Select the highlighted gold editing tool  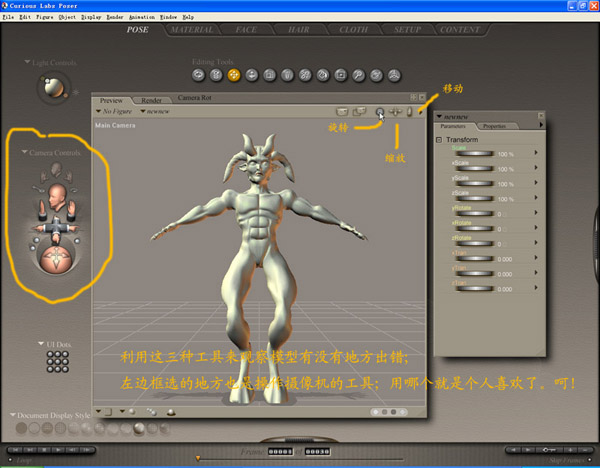click(234, 74)
